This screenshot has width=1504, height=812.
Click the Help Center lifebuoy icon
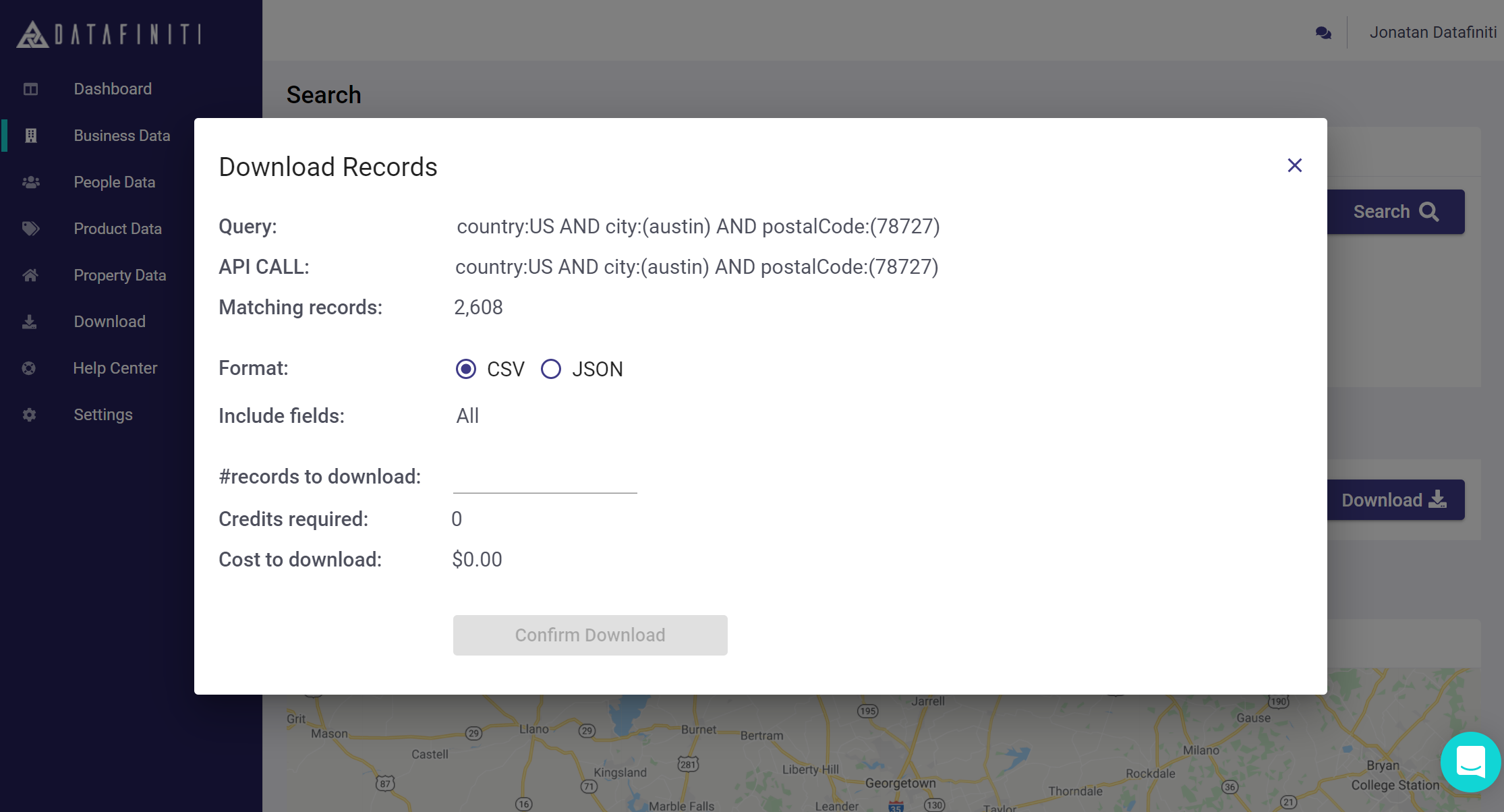28,368
